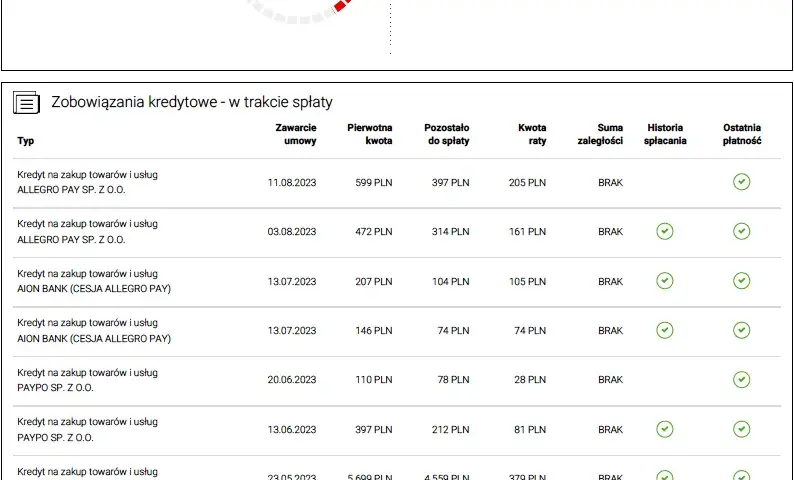
Task: Click last payment checkmark for 20.06.2023 PayPo loan
Action: 741,379
